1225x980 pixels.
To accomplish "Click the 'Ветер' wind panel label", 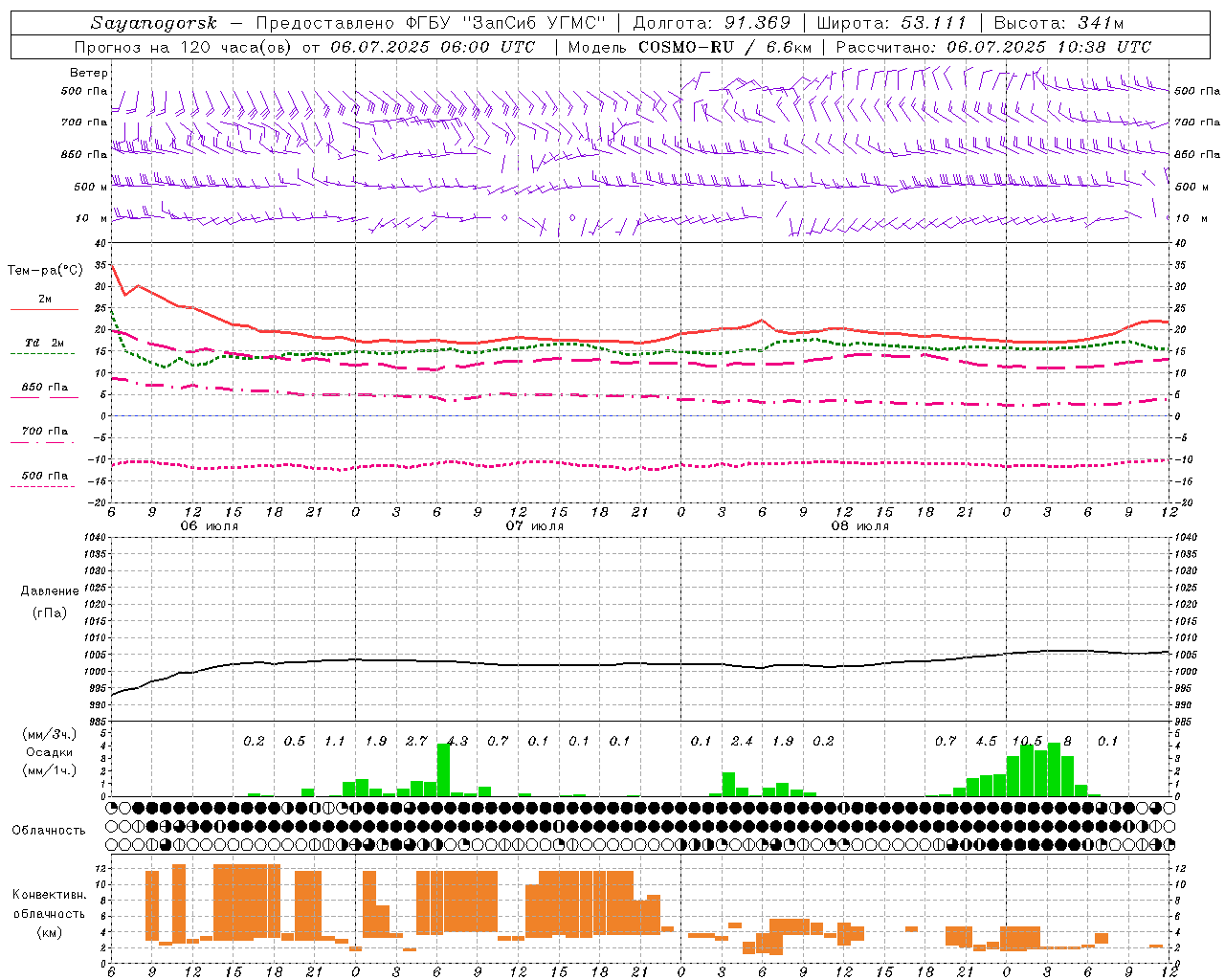I will pyautogui.click(x=89, y=73).
